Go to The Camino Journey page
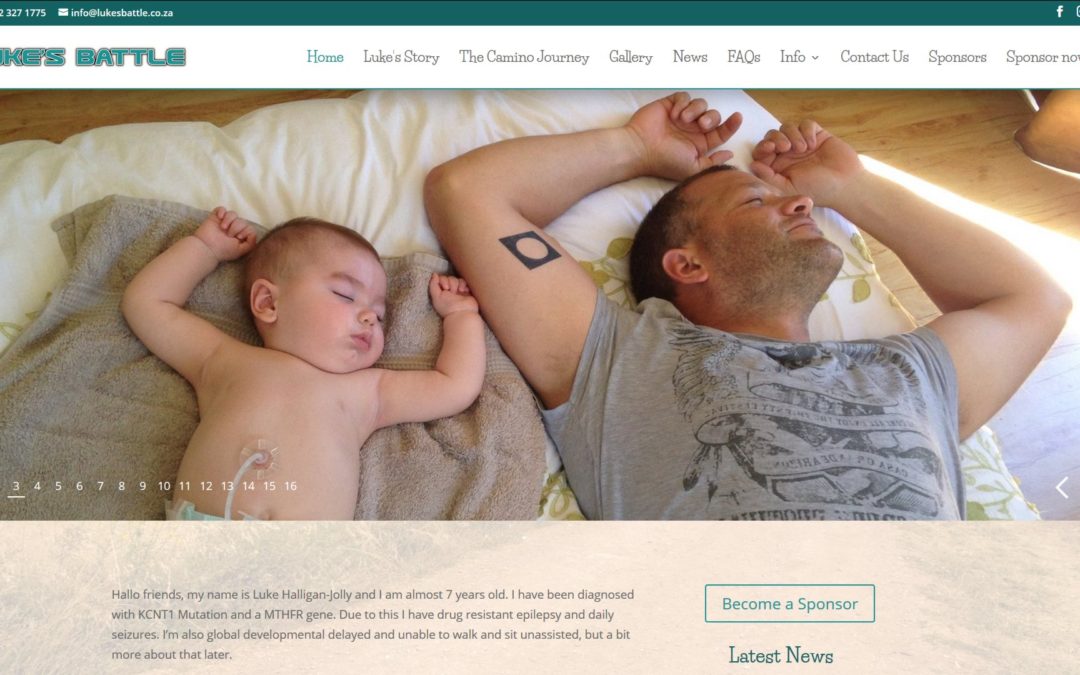1080x675 pixels. 524,57
